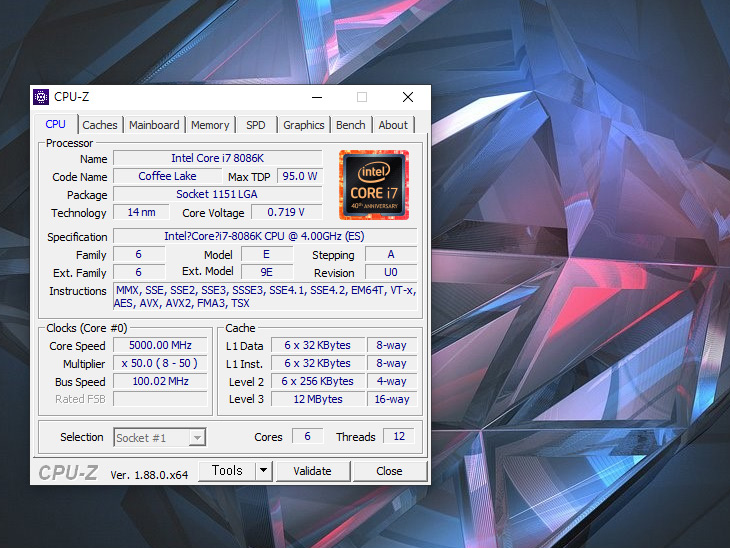The image size is (730, 548).
Task: Click the CPU-Z app icon in title bar
Action: [x=41, y=97]
